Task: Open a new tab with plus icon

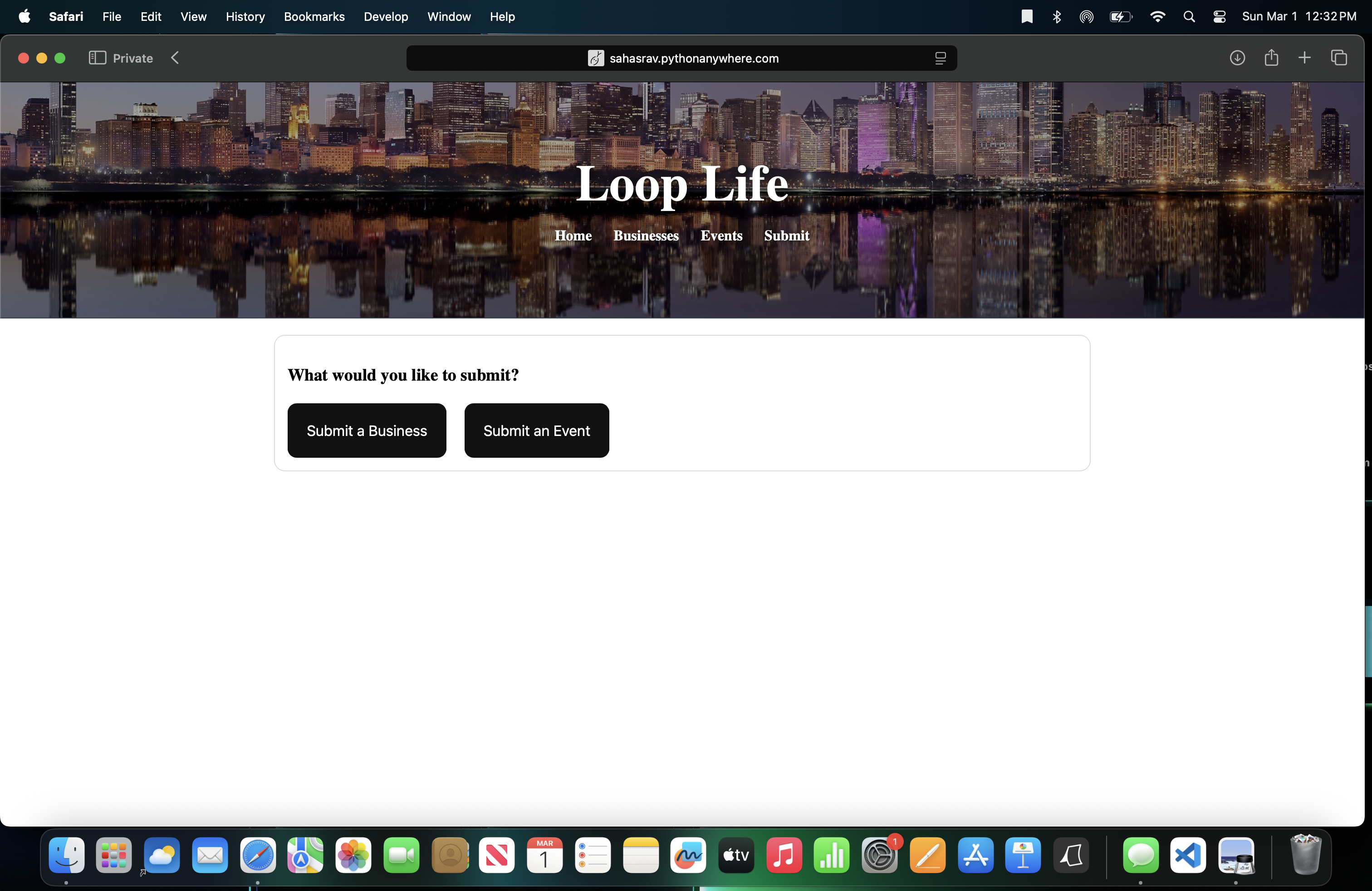Action: (x=1304, y=58)
